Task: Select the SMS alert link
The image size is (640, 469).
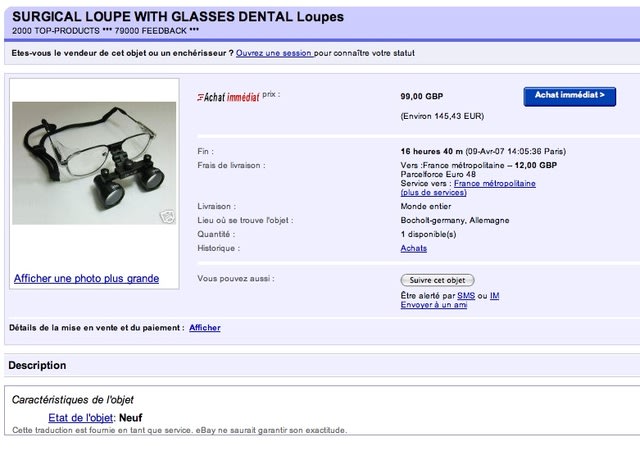Action: [465, 296]
